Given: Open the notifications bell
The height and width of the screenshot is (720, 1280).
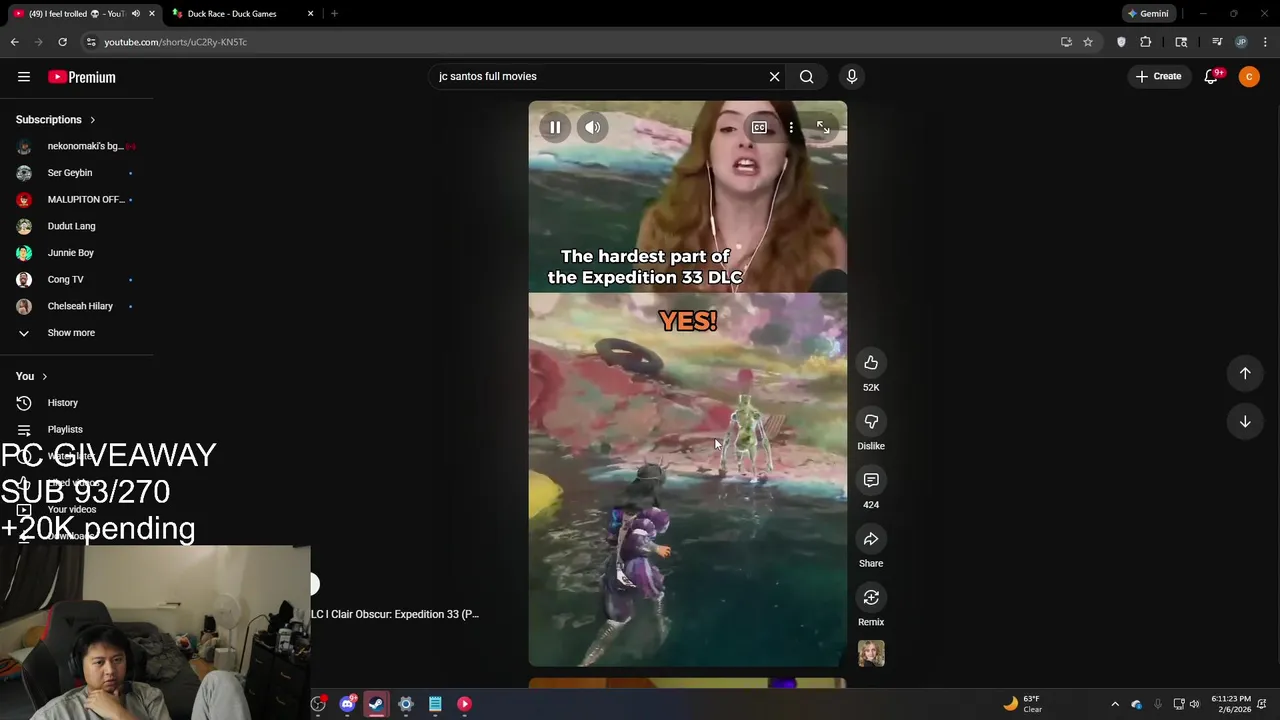Looking at the screenshot, I should point(1211,76).
